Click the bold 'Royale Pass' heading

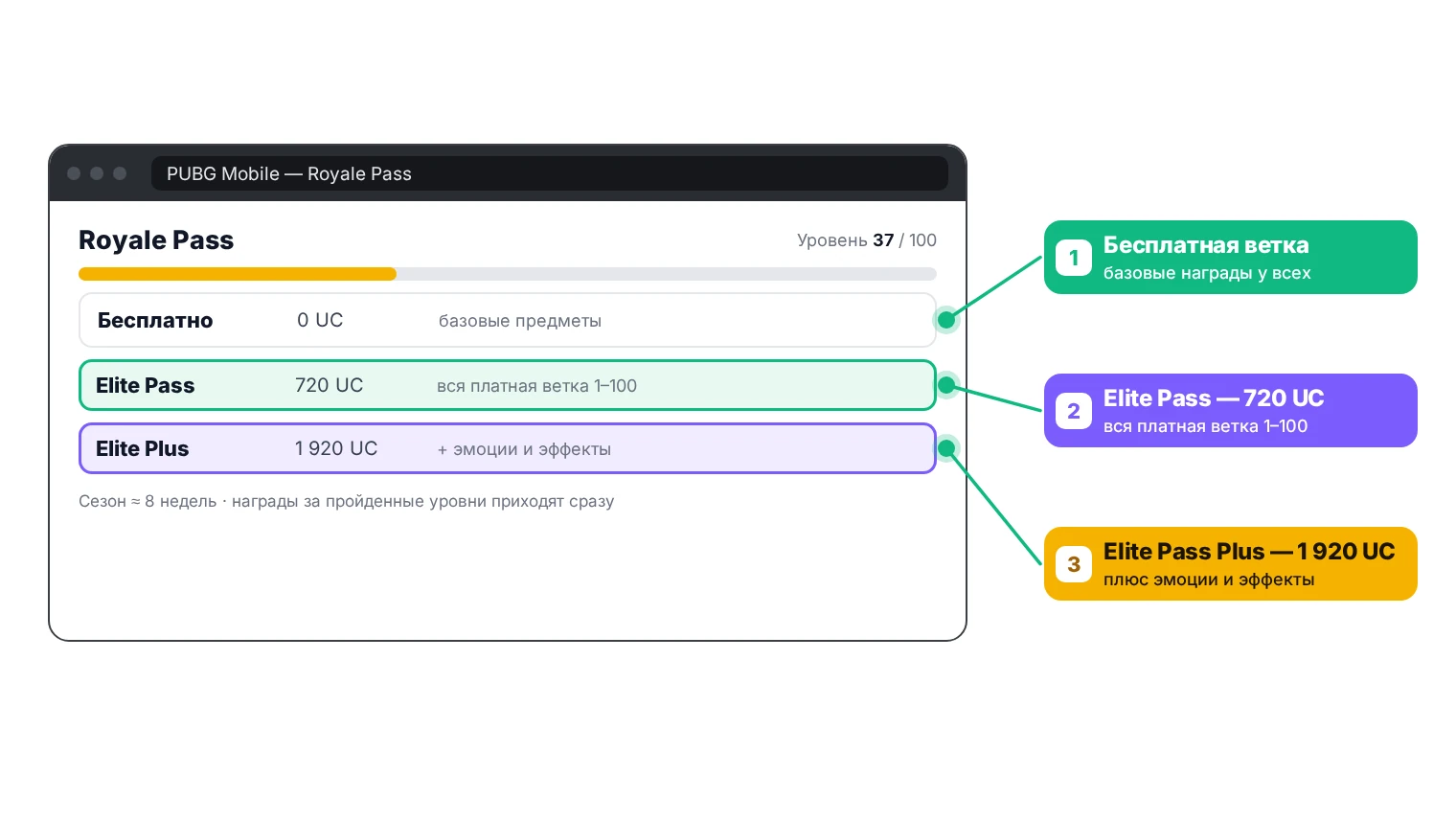pos(156,240)
